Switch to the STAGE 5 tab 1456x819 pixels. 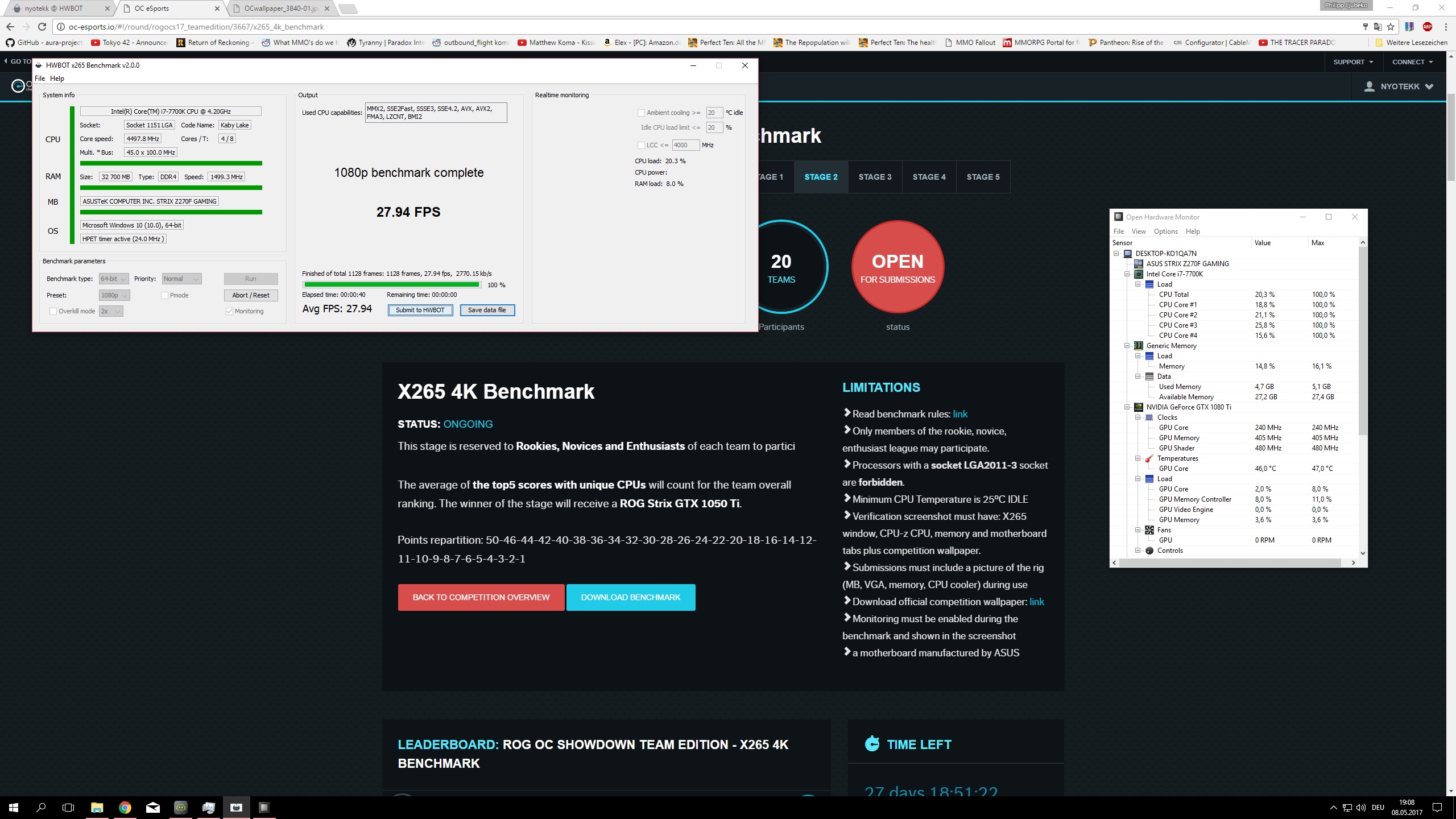click(983, 177)
